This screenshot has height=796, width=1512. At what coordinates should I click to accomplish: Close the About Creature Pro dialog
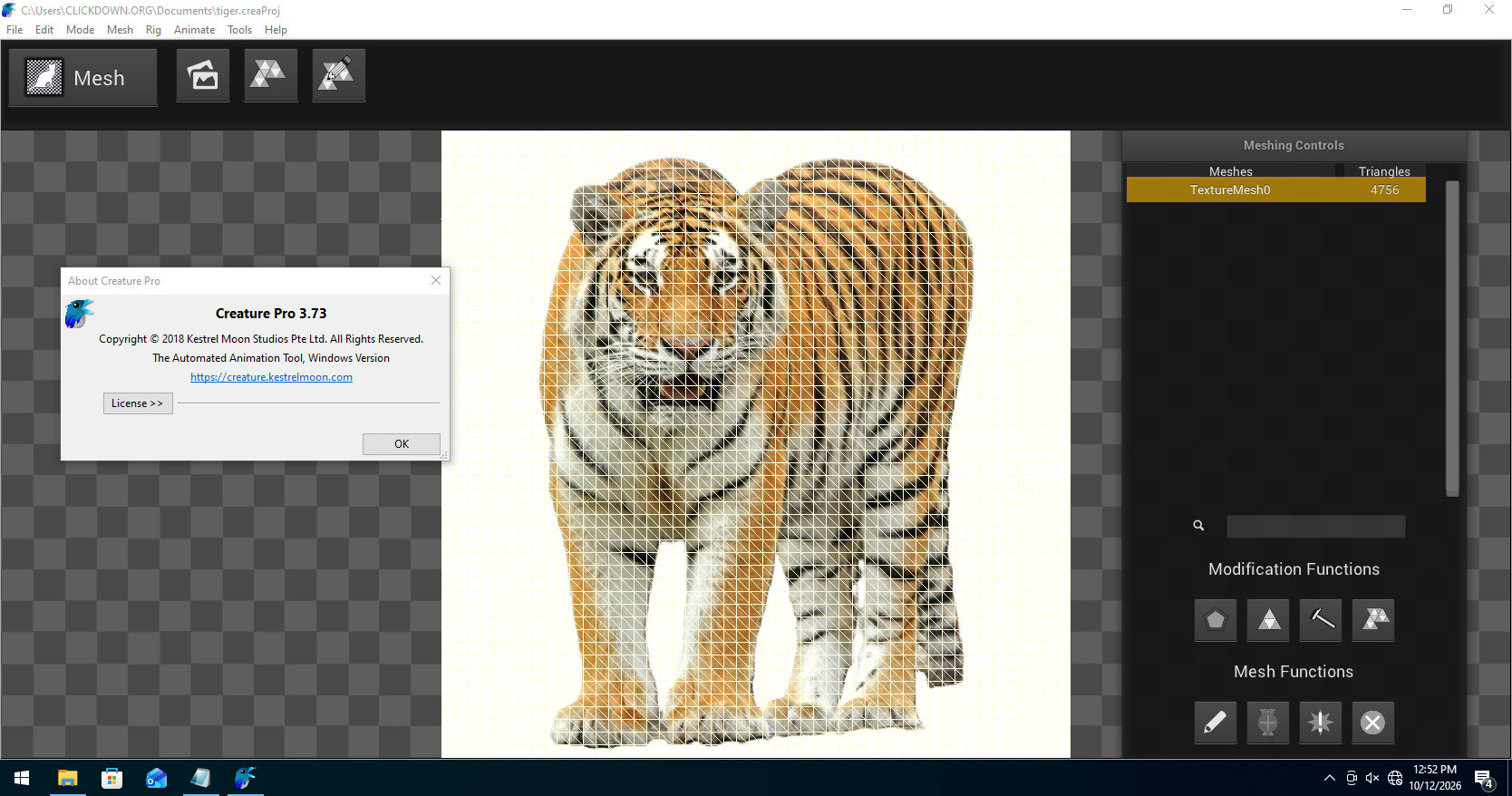click(x=436, y=280)
